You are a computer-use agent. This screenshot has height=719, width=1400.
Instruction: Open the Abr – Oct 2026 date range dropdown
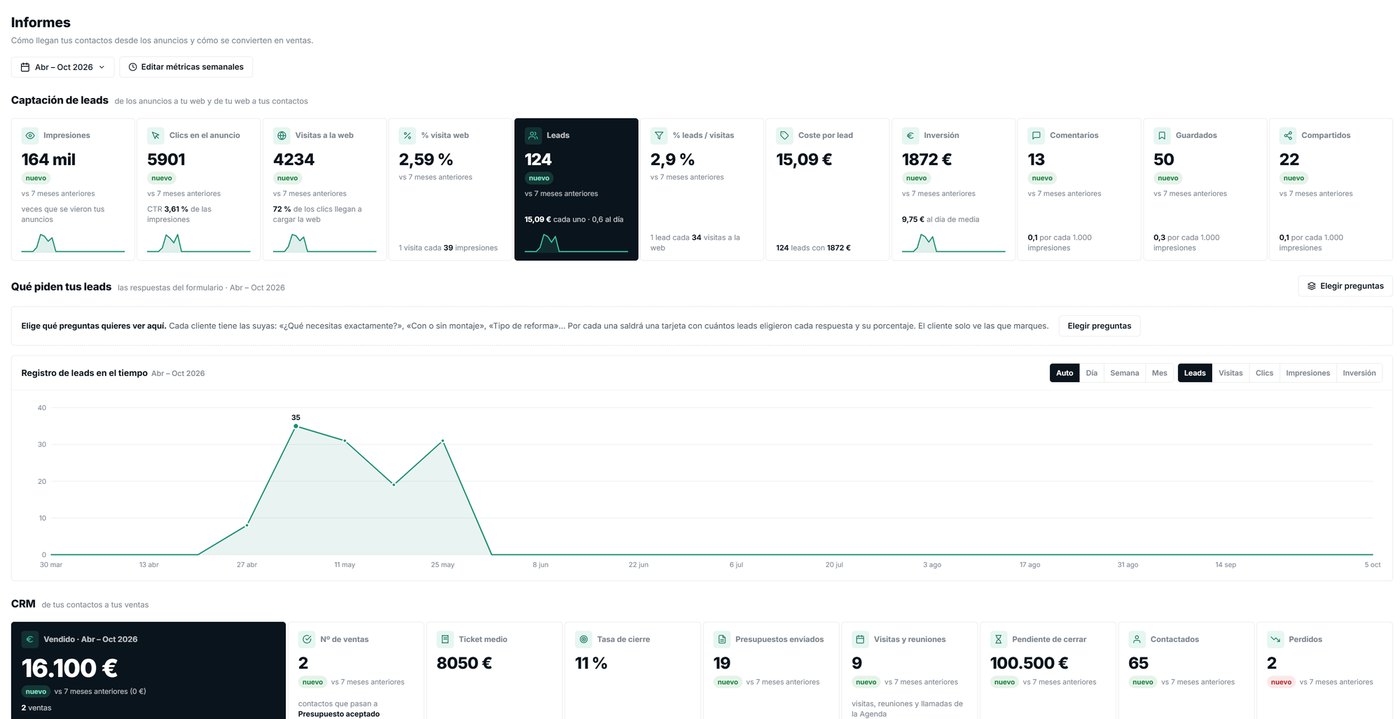click(63, 67)
